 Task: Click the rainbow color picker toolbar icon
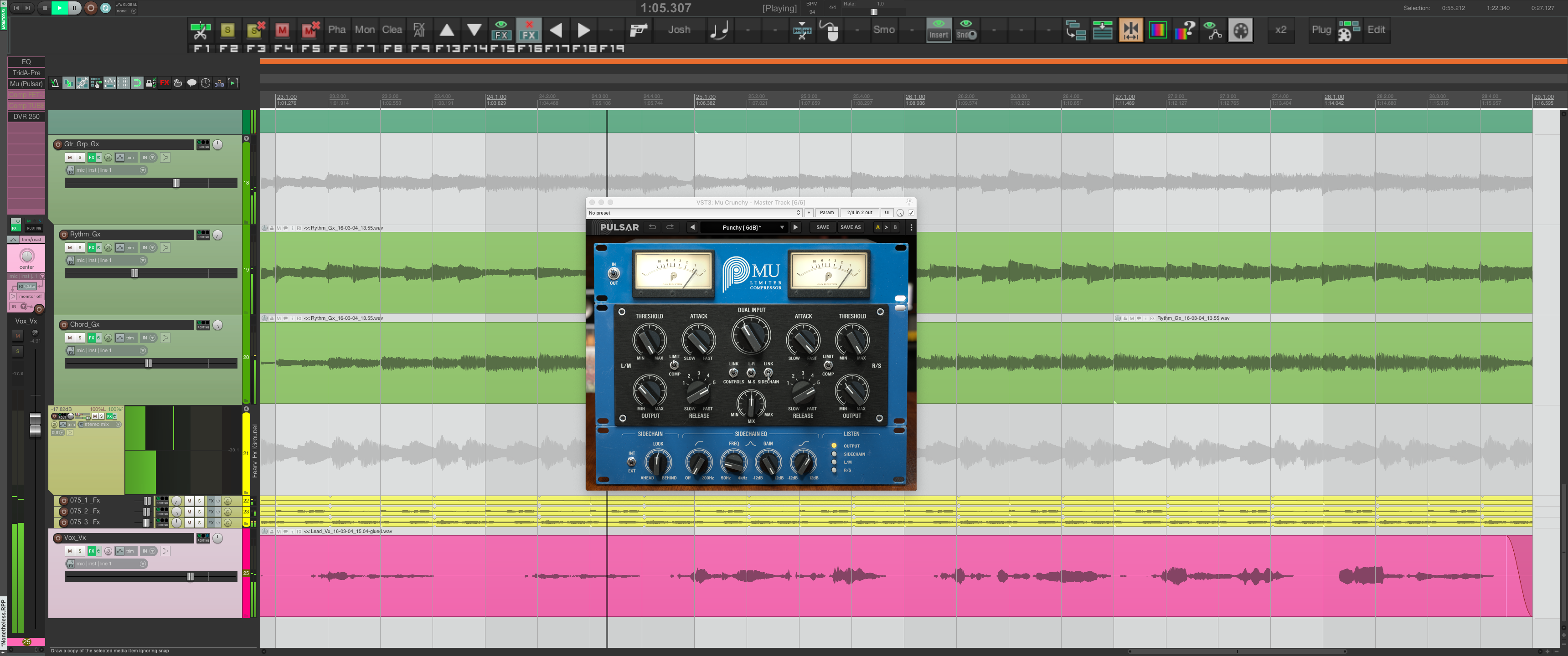click(x=1157, y=30)
